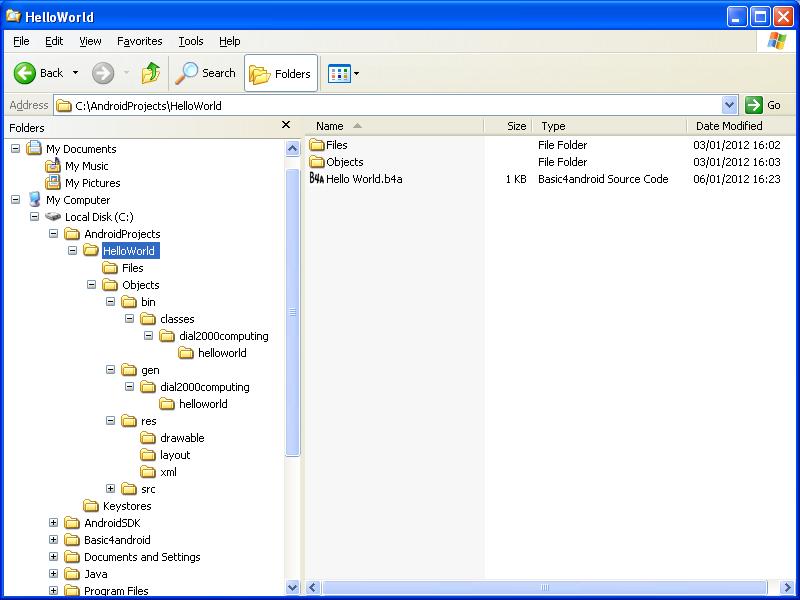Sort by the Name column header
Screen dimensions: 800x600
pyautogui.click(x=394, y=126)
